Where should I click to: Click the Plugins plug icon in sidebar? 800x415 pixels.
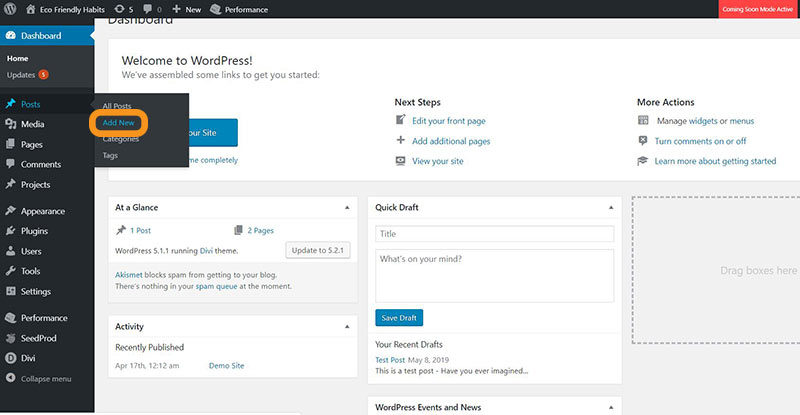10,231
